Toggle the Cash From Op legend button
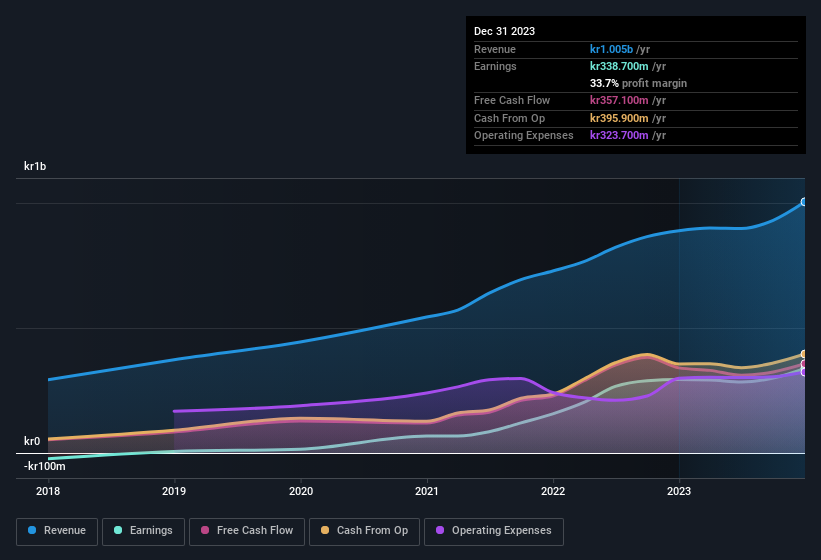 pyautogui.click(x=364, y=531)
